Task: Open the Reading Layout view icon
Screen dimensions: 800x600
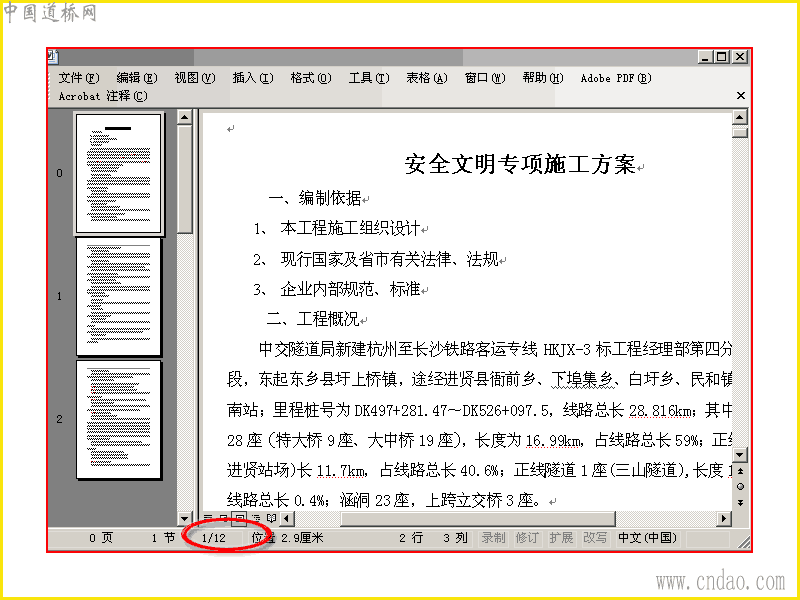Action: (x=271, y=518)
